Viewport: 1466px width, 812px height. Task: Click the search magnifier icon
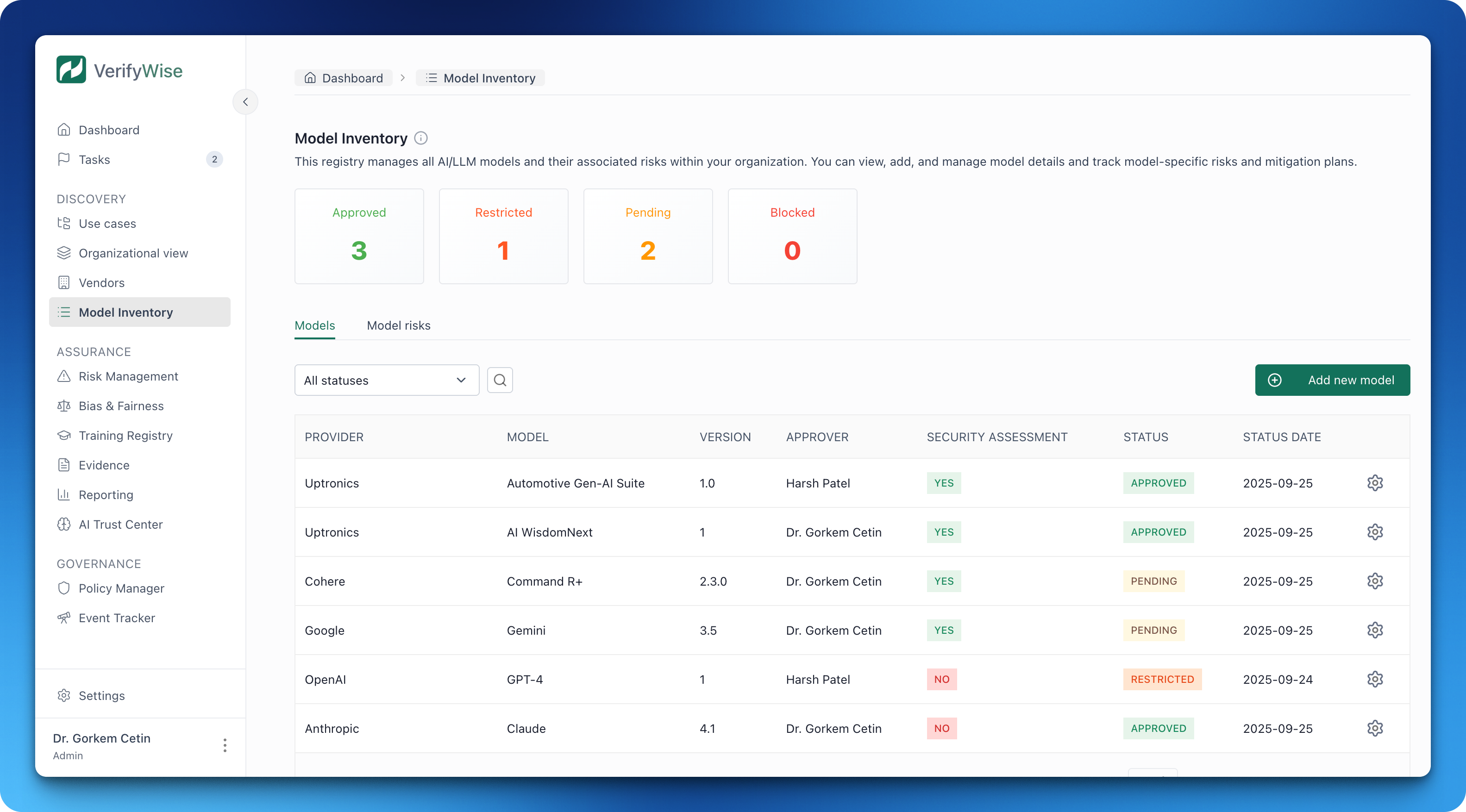coord(500,380)
